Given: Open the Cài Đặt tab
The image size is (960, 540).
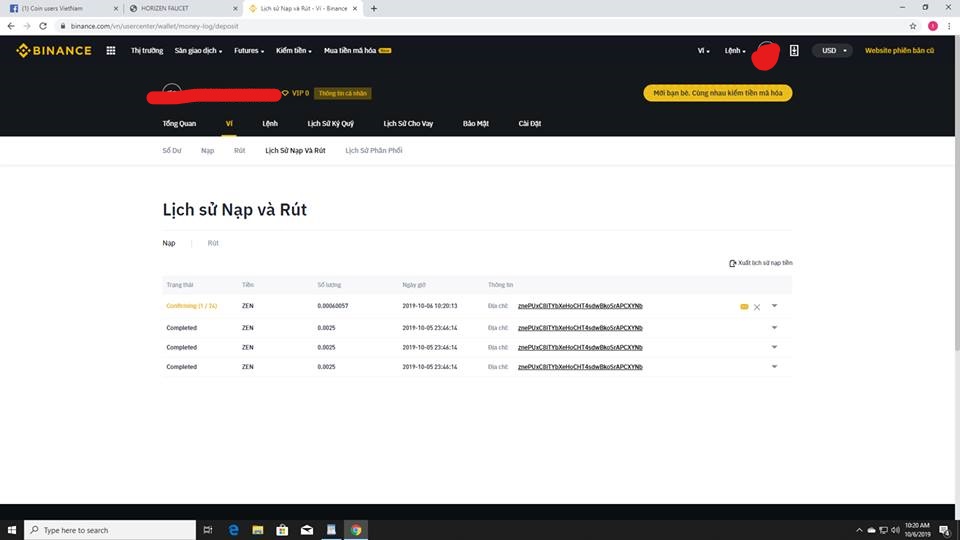Looking at the screenshot, I should (530, 124).
